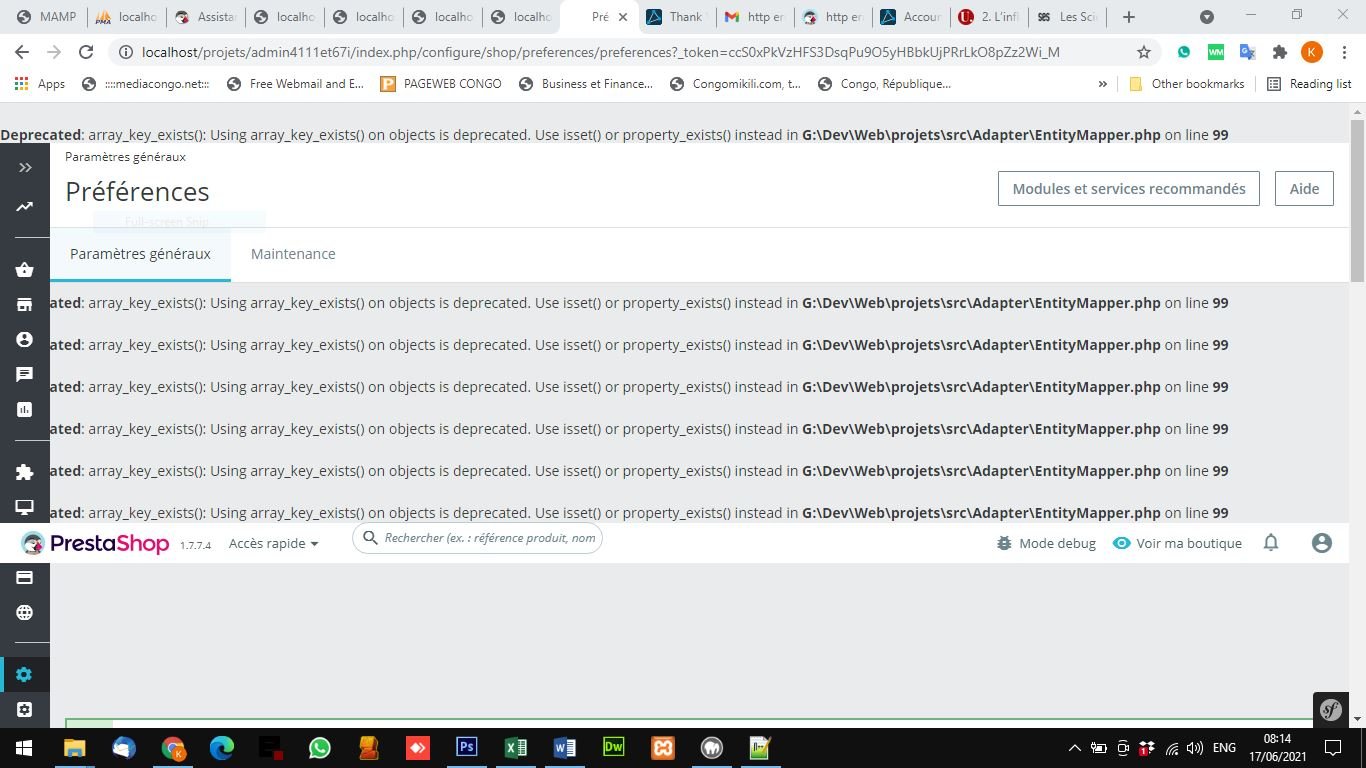Open Customers via the person sidebar icon

pyautogui.click(x=25, y=339)
